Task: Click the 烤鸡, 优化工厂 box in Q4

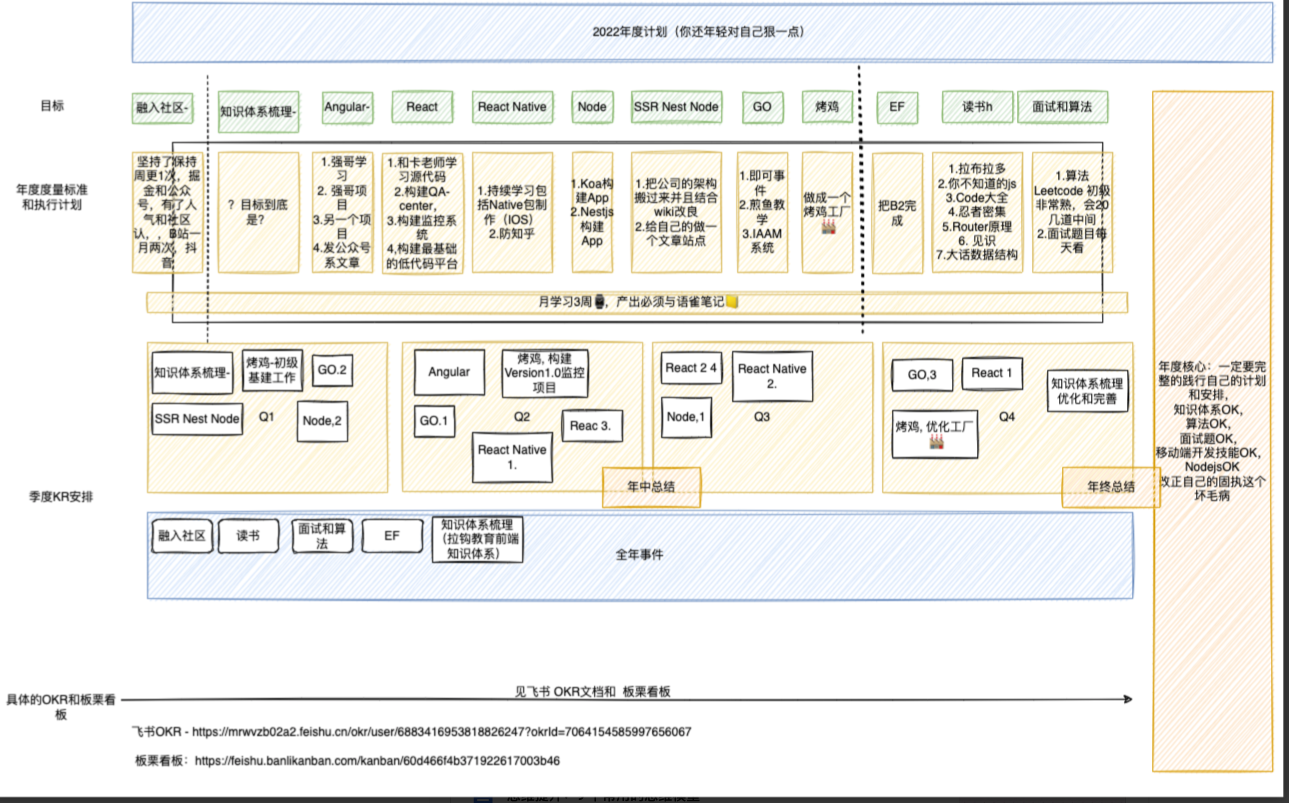Action: (x=935, y=434)
